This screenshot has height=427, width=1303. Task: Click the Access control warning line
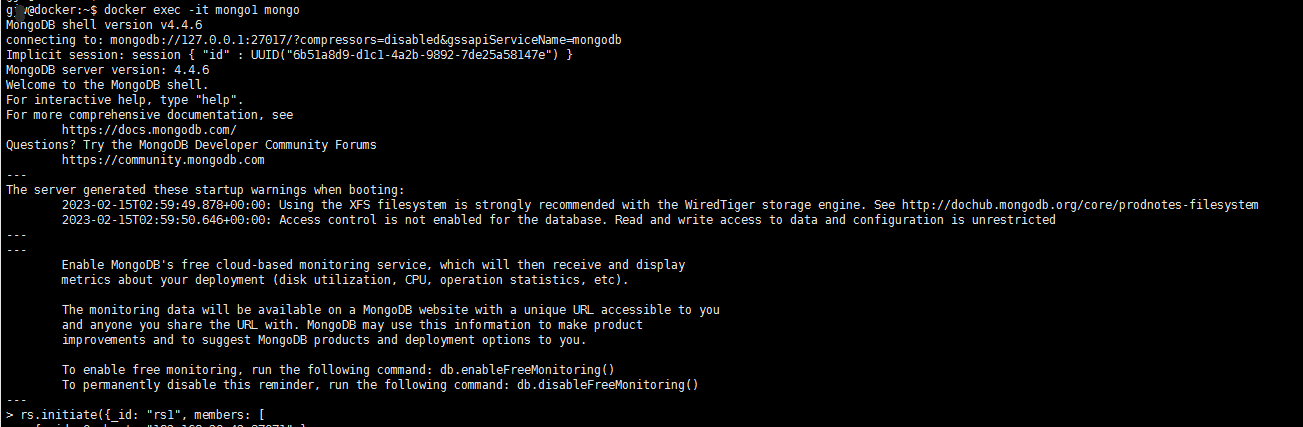coord(558,220)
